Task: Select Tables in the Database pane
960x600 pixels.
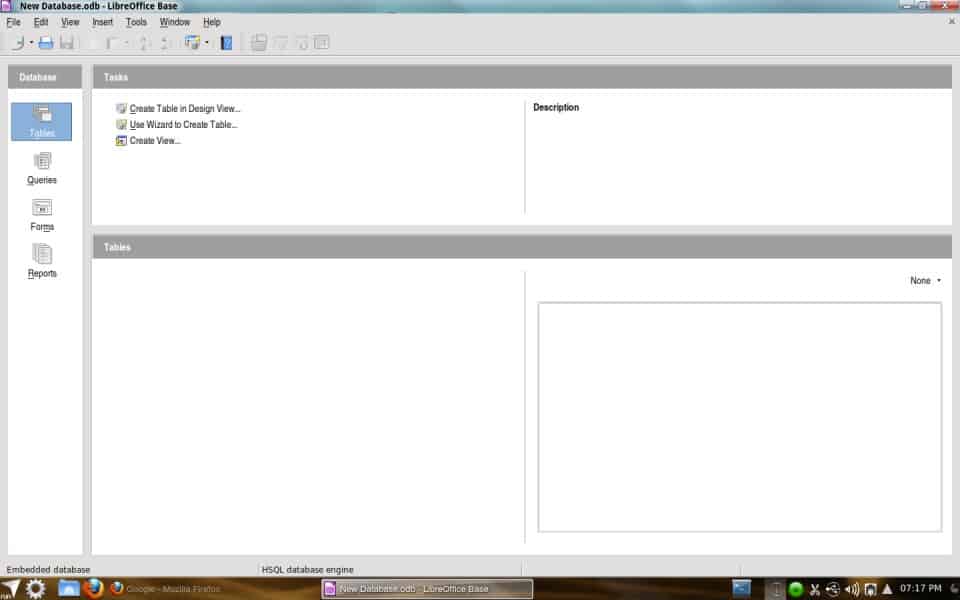Action: [42, 121]
